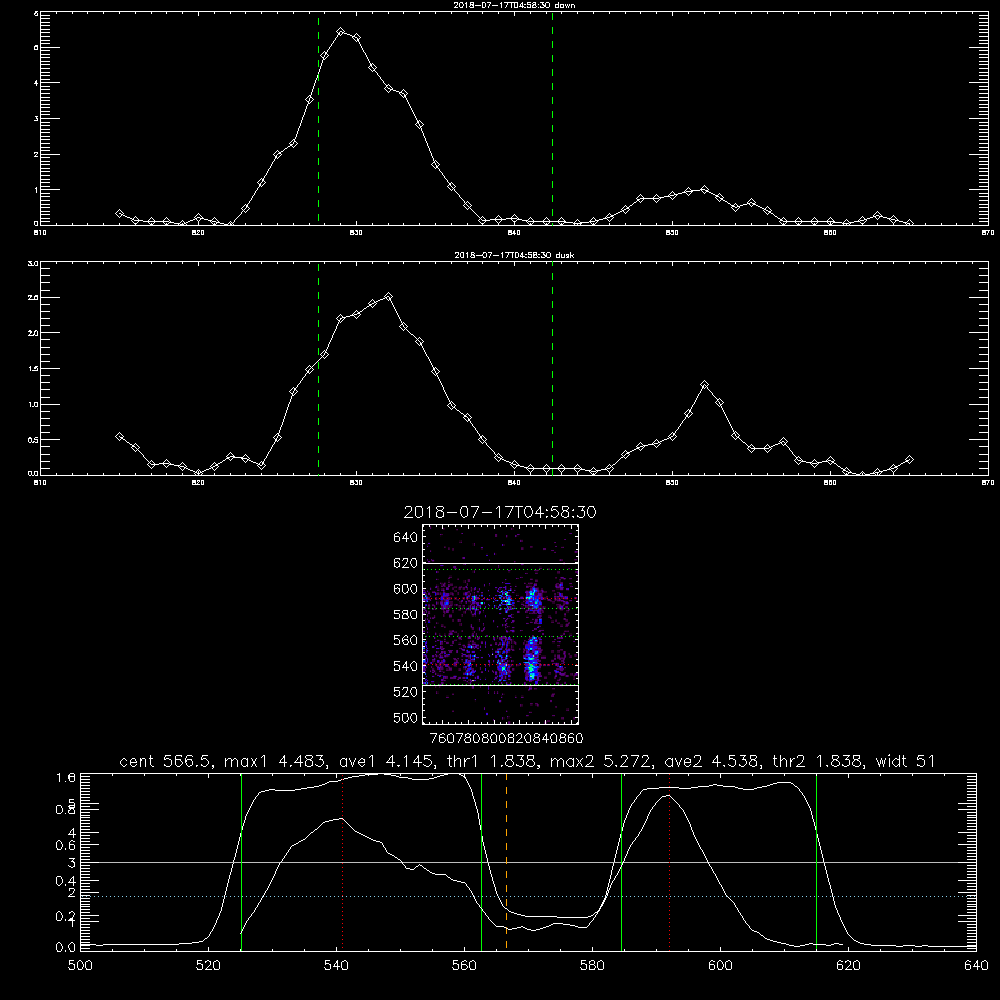The image size is (1000, 1000).
Task: Click the heatmap y-axis label 600
Action: [x=405, y=589]
